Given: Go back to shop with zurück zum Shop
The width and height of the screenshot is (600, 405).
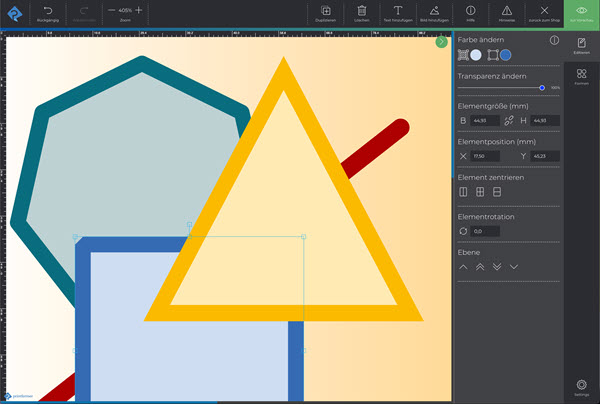Looking at the screenshot, I should coord(544,14).
